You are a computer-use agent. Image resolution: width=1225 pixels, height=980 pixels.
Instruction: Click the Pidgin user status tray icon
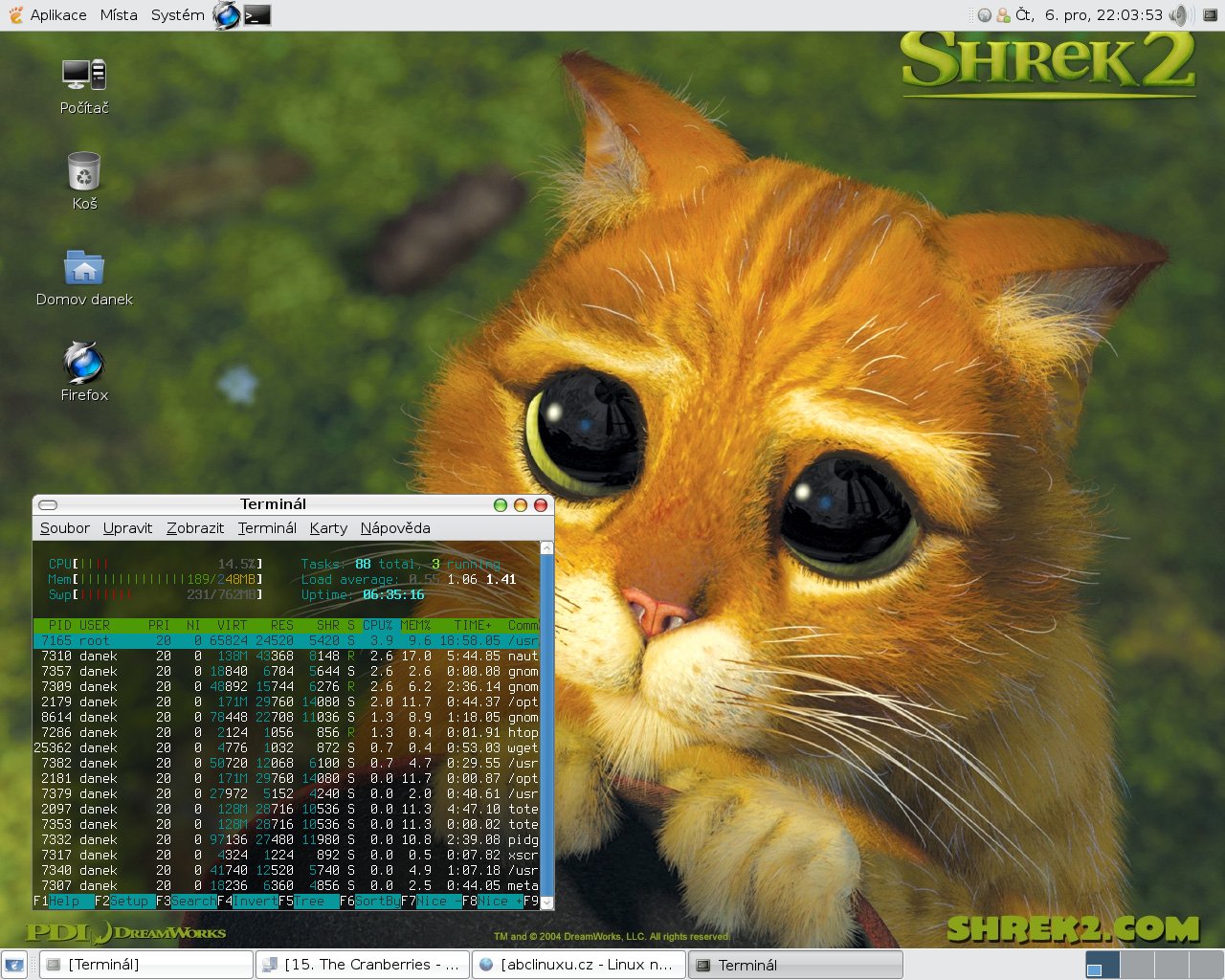point(1003,15)
